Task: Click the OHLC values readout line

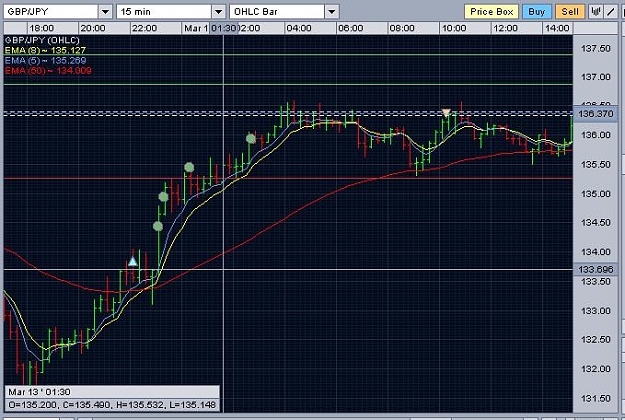Action: [112, 405]
